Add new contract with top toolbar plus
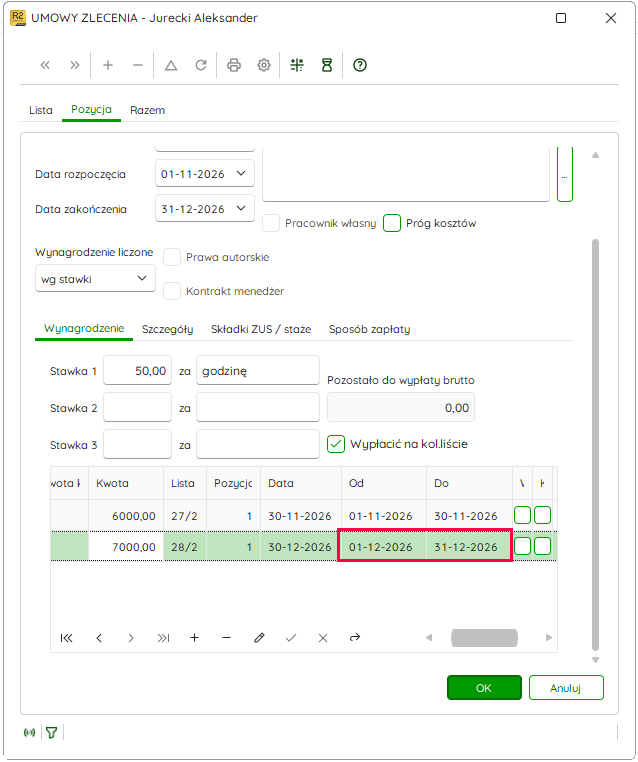The height and width of the screenshot is (762, 638). point(108,65)
